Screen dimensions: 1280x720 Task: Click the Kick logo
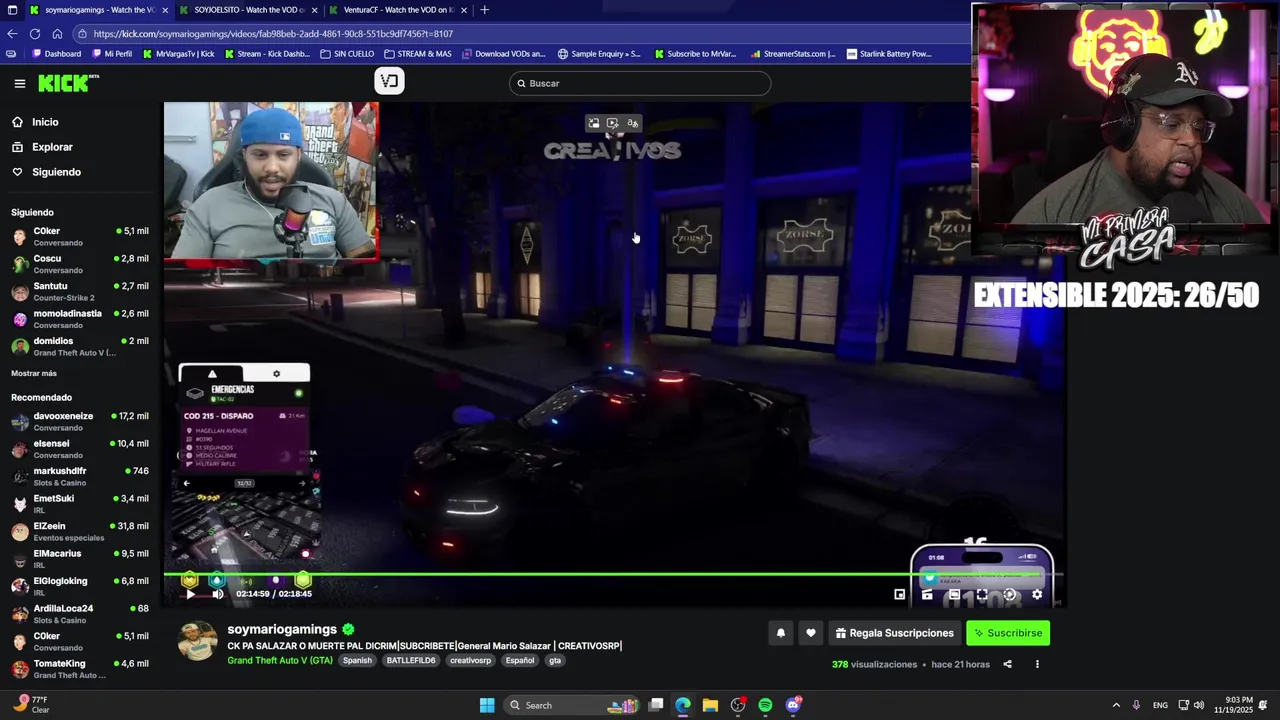tap(68, 83)
